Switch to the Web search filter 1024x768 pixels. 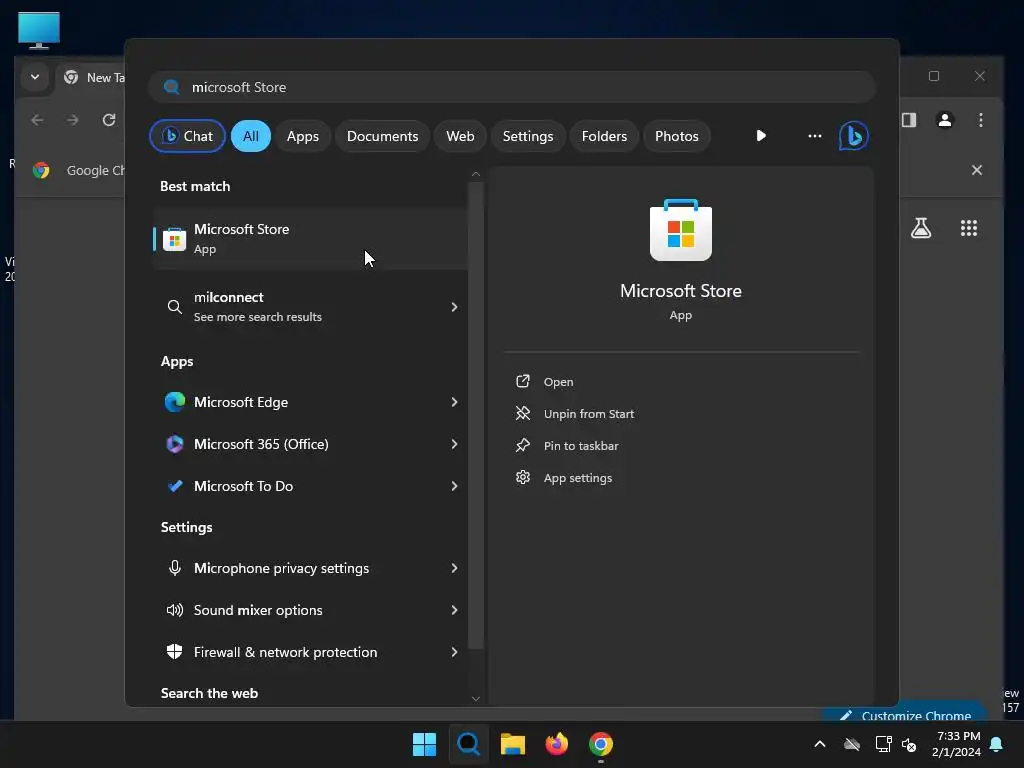pos(460,136)
